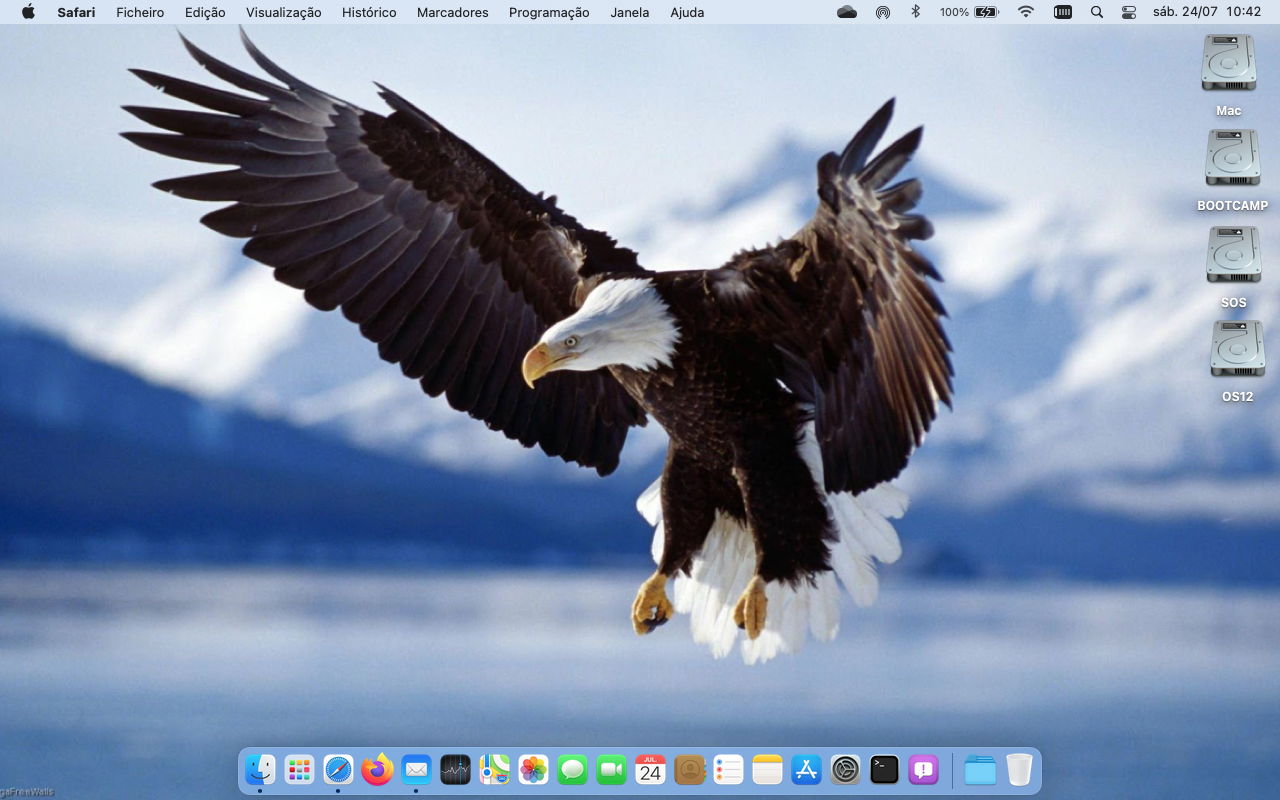Open the Marcadores menu
This screenshot has width=1280, height=800.
point(452,12)
